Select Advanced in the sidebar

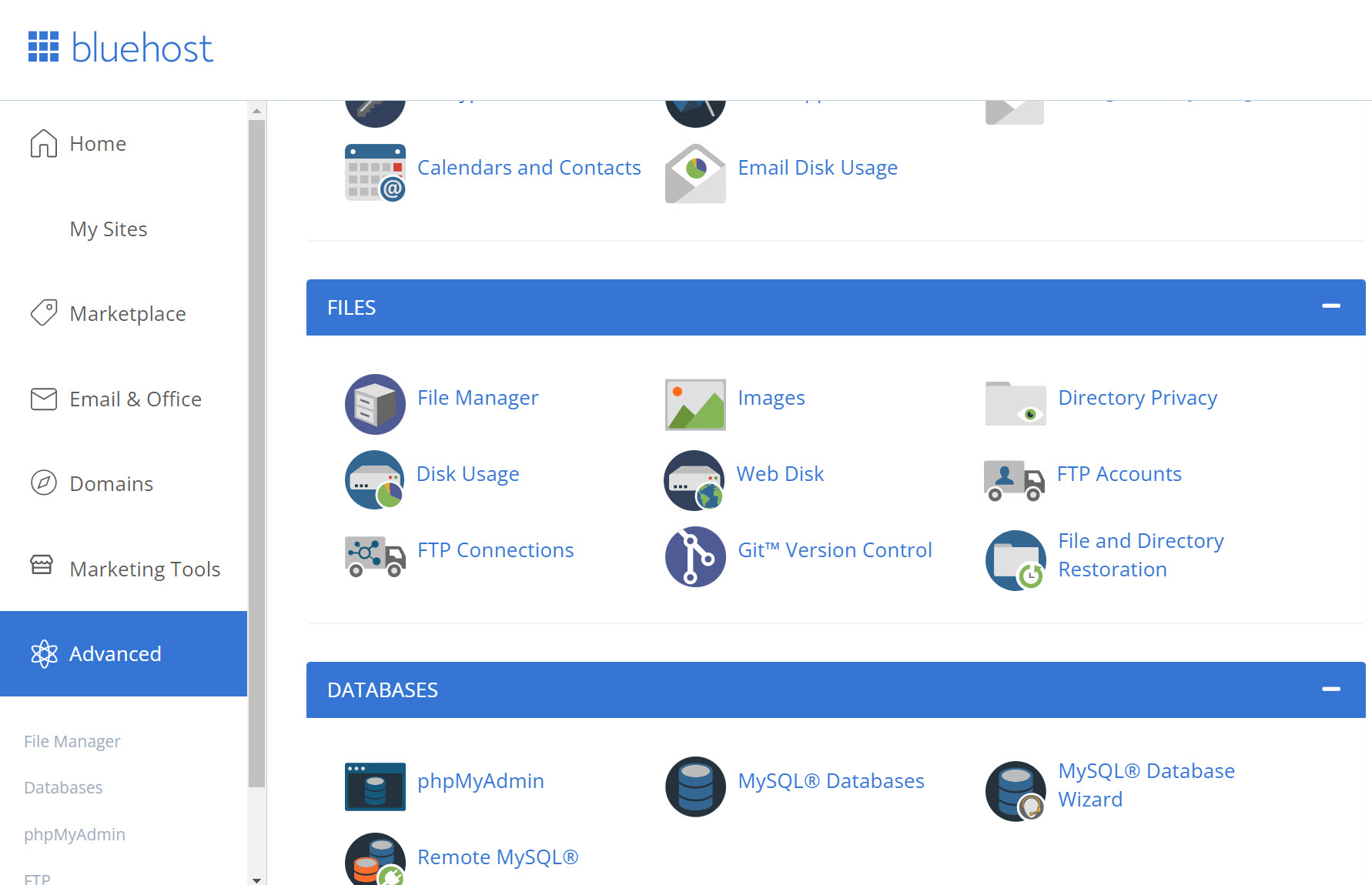[123, 654]
